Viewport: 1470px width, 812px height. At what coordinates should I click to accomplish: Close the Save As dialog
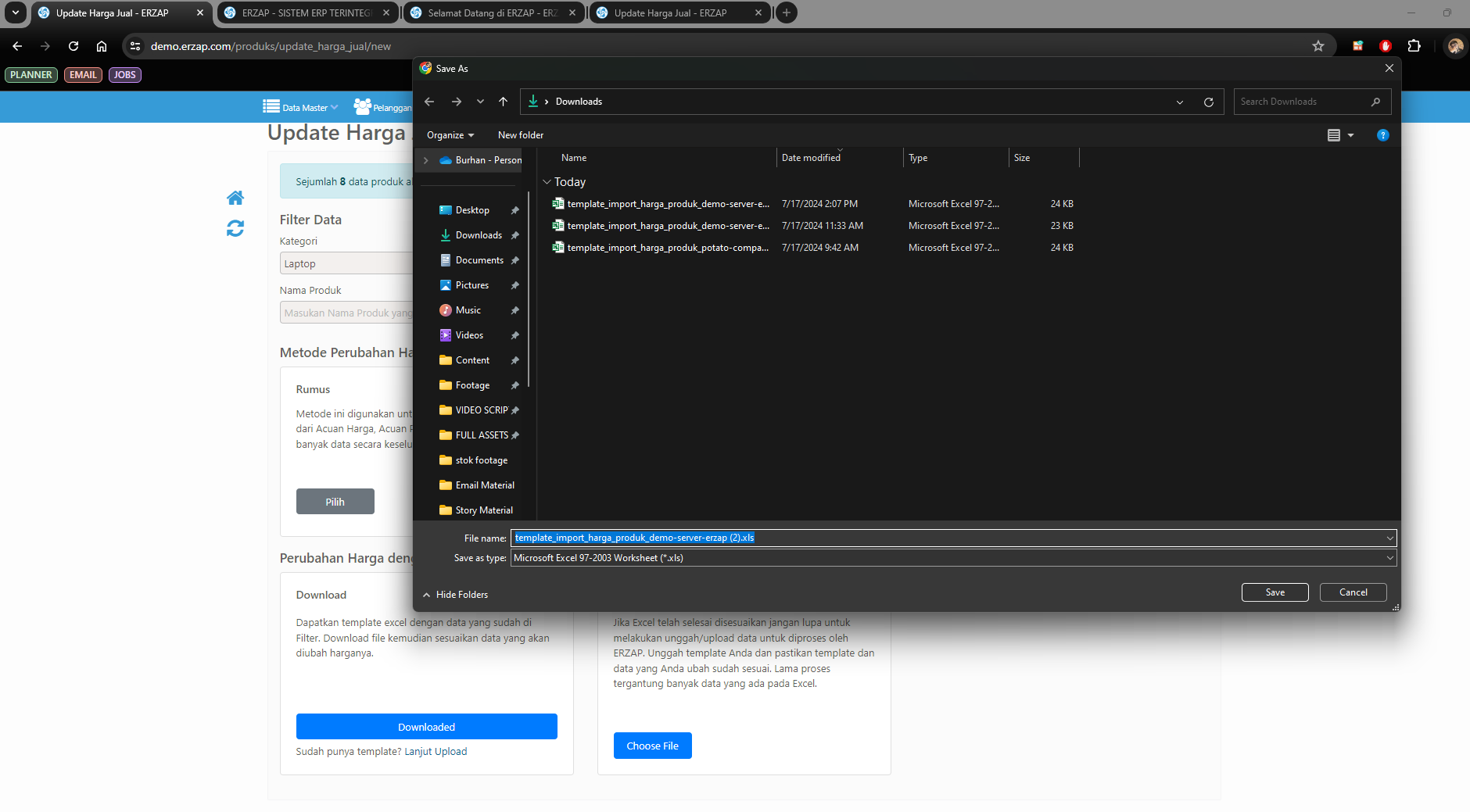tap(1389, 69)
